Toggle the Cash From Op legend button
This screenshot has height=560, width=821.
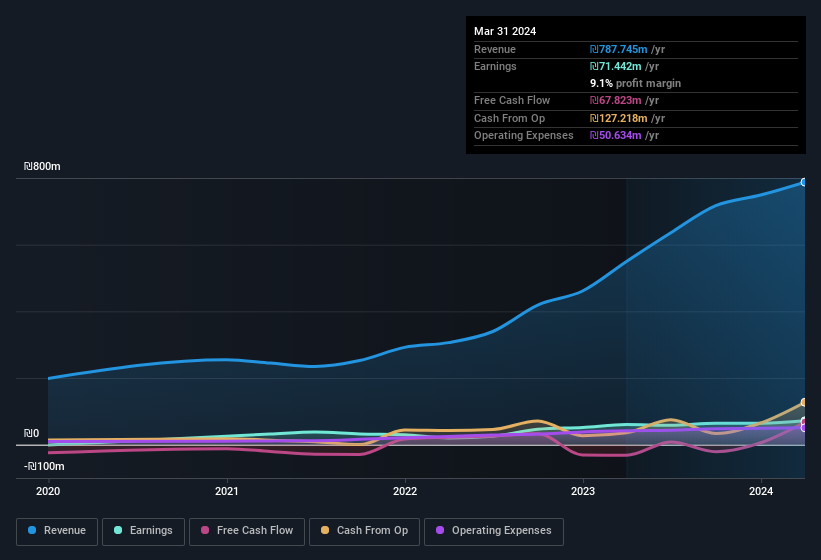(x=364, y=531)
